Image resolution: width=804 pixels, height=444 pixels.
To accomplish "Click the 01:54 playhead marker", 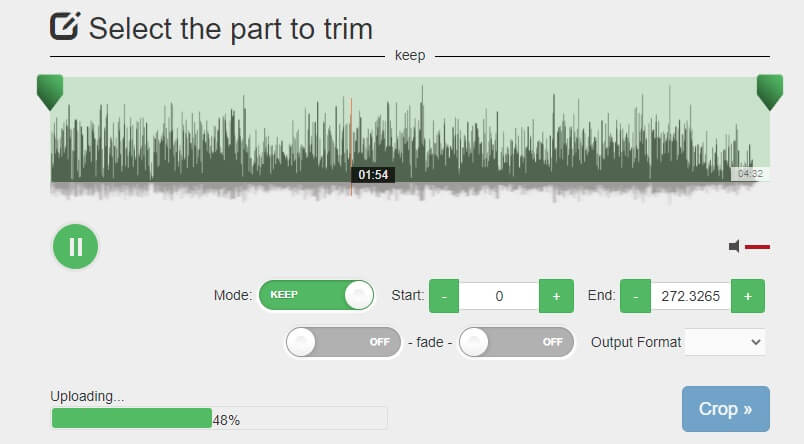I will click(372, 175).
